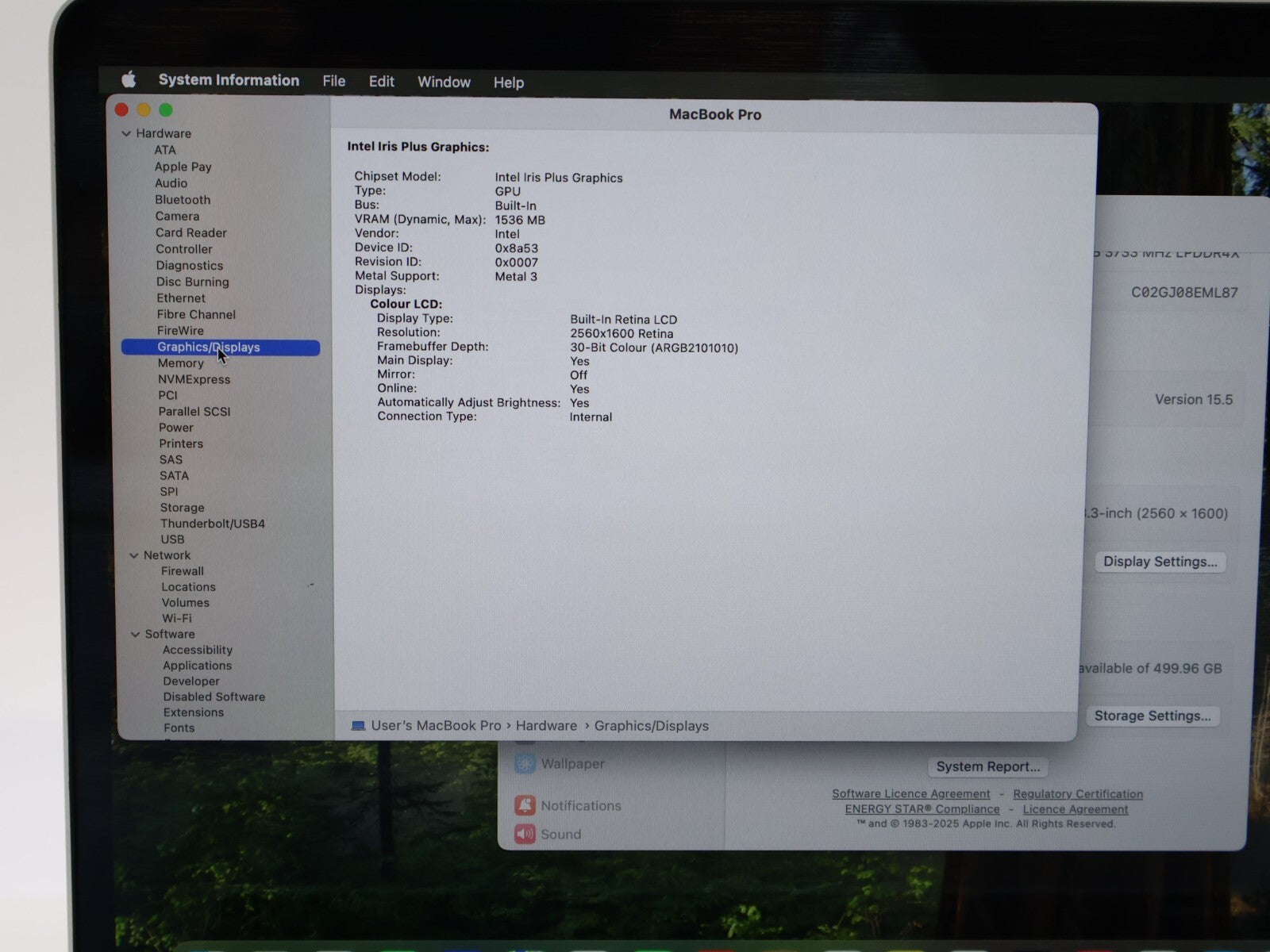Screen dimensions: 1270x952
Task: Select Developer under Software
Action: (x=191, y=681)
